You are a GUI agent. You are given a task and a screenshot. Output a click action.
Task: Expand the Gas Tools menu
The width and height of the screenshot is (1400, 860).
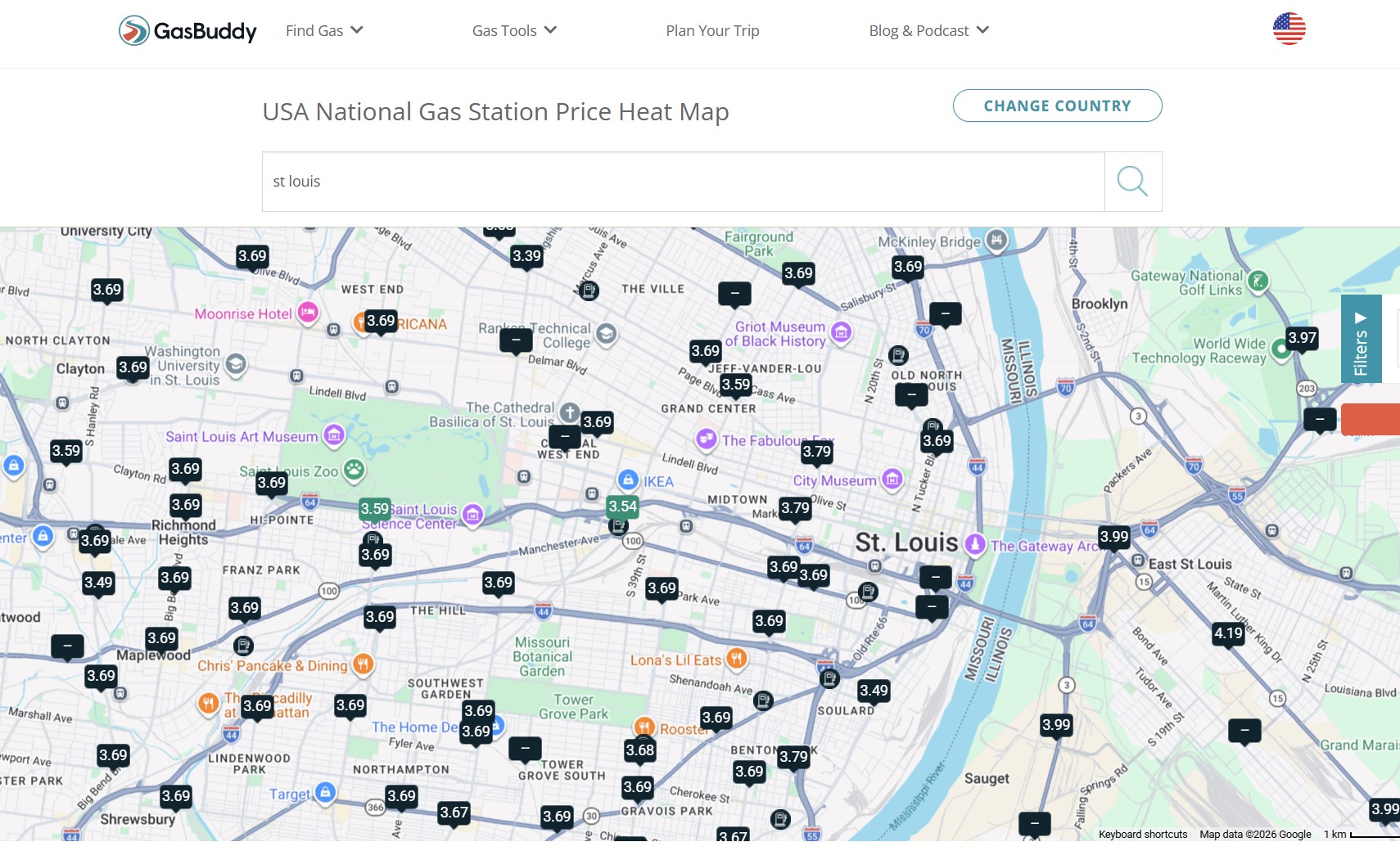[514, 30]
